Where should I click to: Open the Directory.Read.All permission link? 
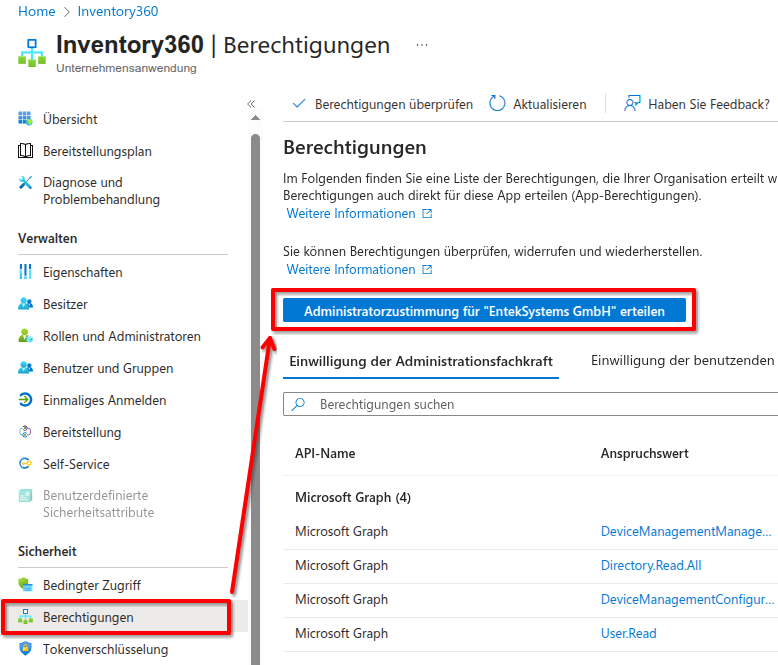(651, 565)
